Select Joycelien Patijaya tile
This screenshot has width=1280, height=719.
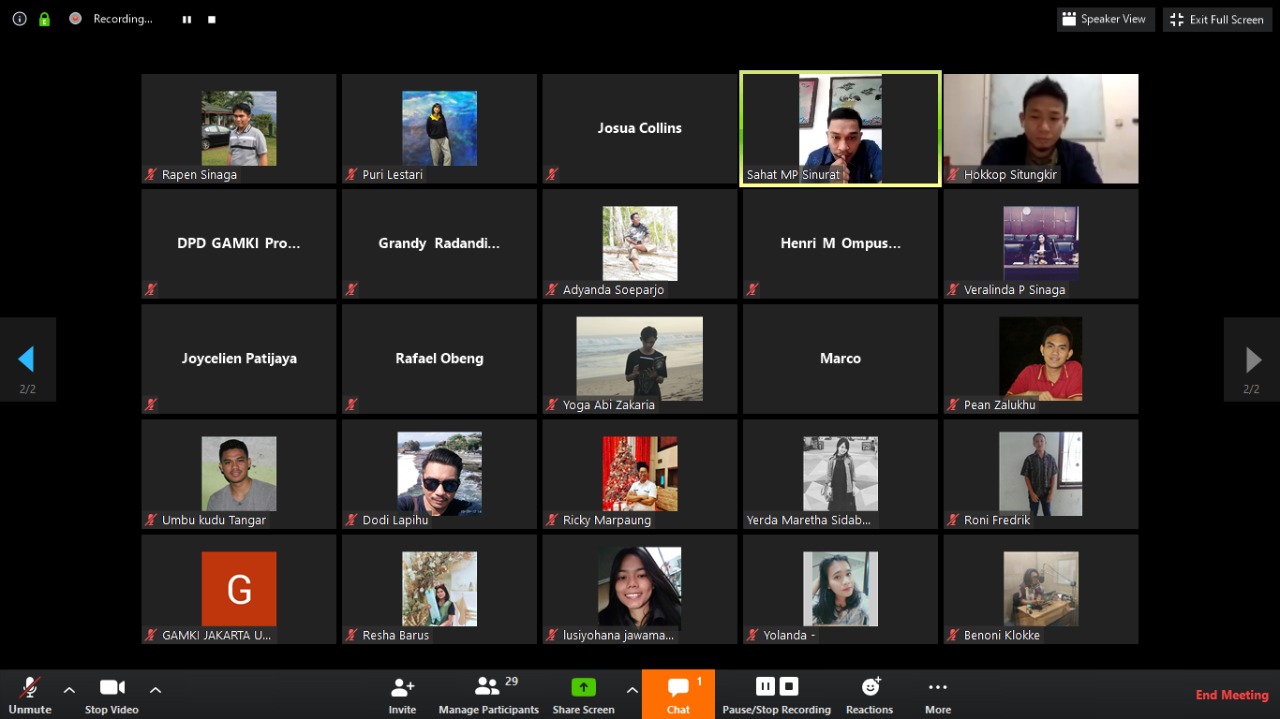point(239,358)
